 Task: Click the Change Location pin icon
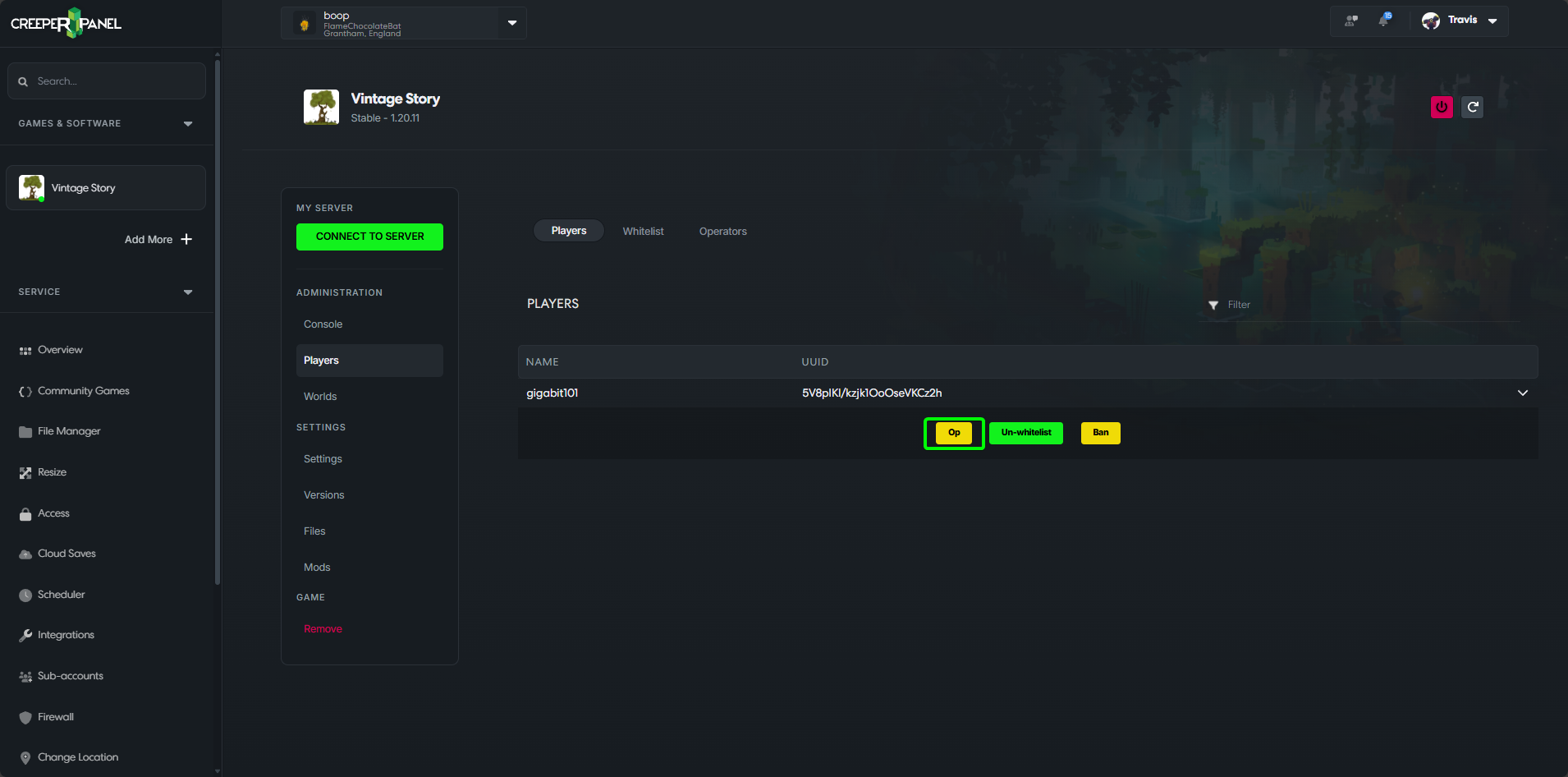pos(25,758)
